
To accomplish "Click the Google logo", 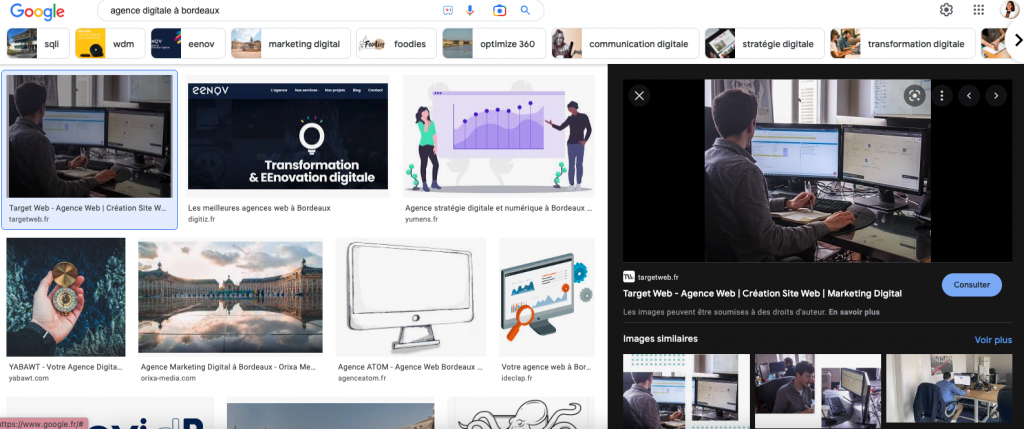I will (x=37, y=11).
